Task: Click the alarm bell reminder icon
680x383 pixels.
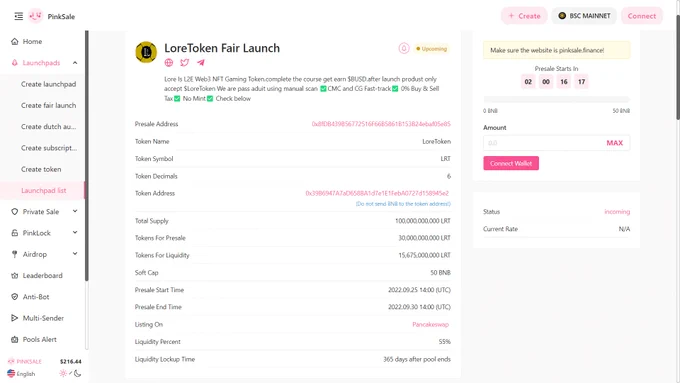Action: click(x=404, y=49)
